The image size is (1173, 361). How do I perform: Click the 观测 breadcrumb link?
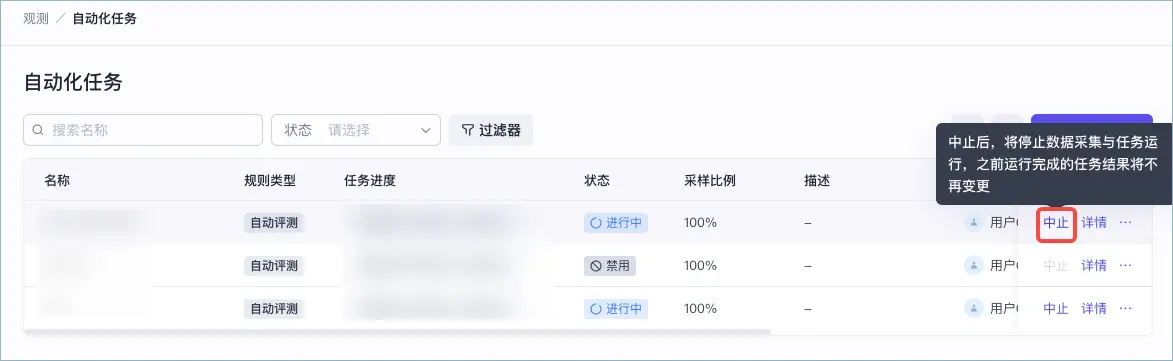click(36, 19)
